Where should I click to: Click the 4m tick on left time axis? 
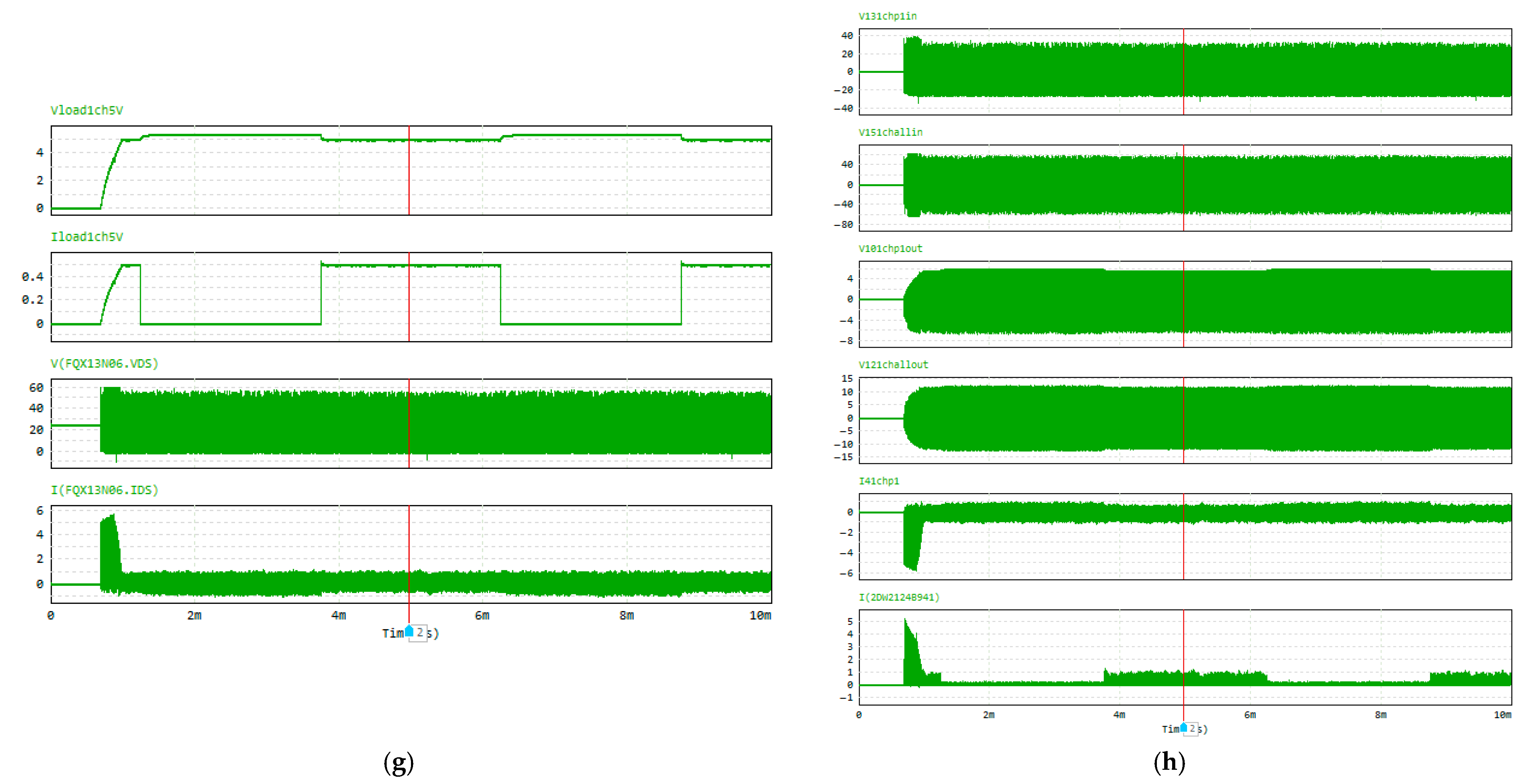pyautogui.click(x=338, y=615)
